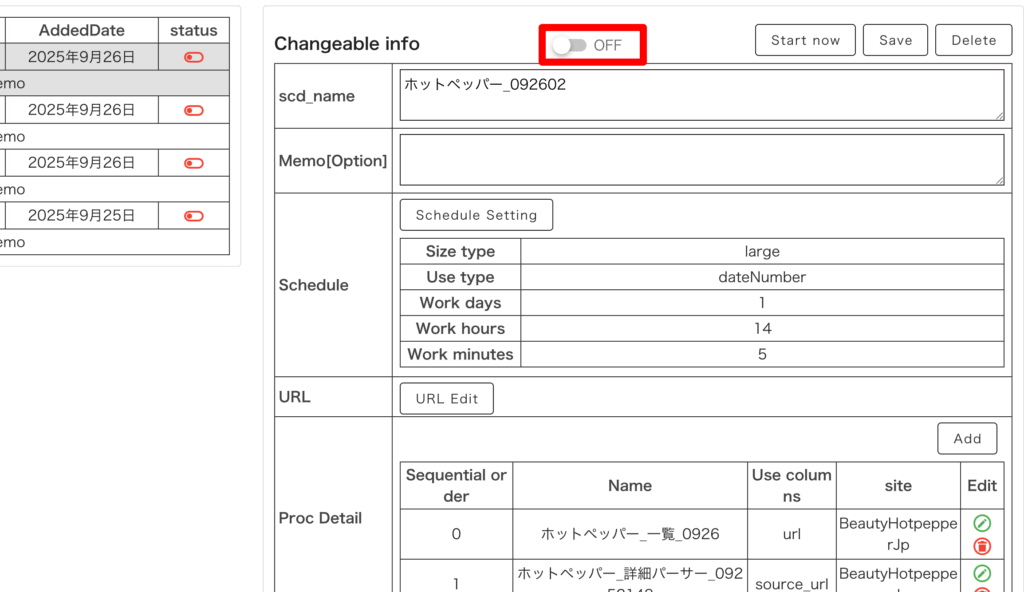Save the schedule changes
The image size is (1024, 592).
(x=895, y=40)
